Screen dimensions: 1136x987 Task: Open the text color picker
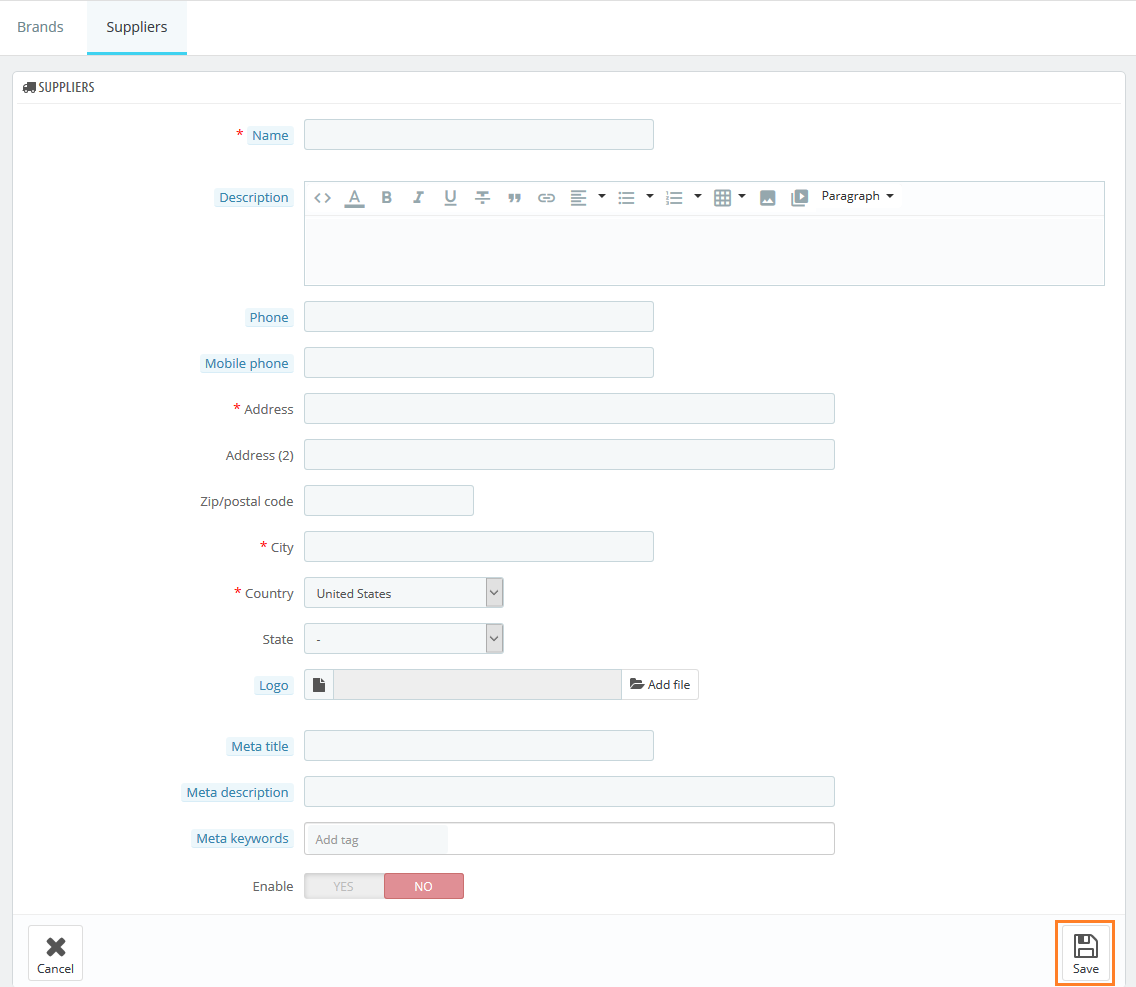tap(354, 198)
